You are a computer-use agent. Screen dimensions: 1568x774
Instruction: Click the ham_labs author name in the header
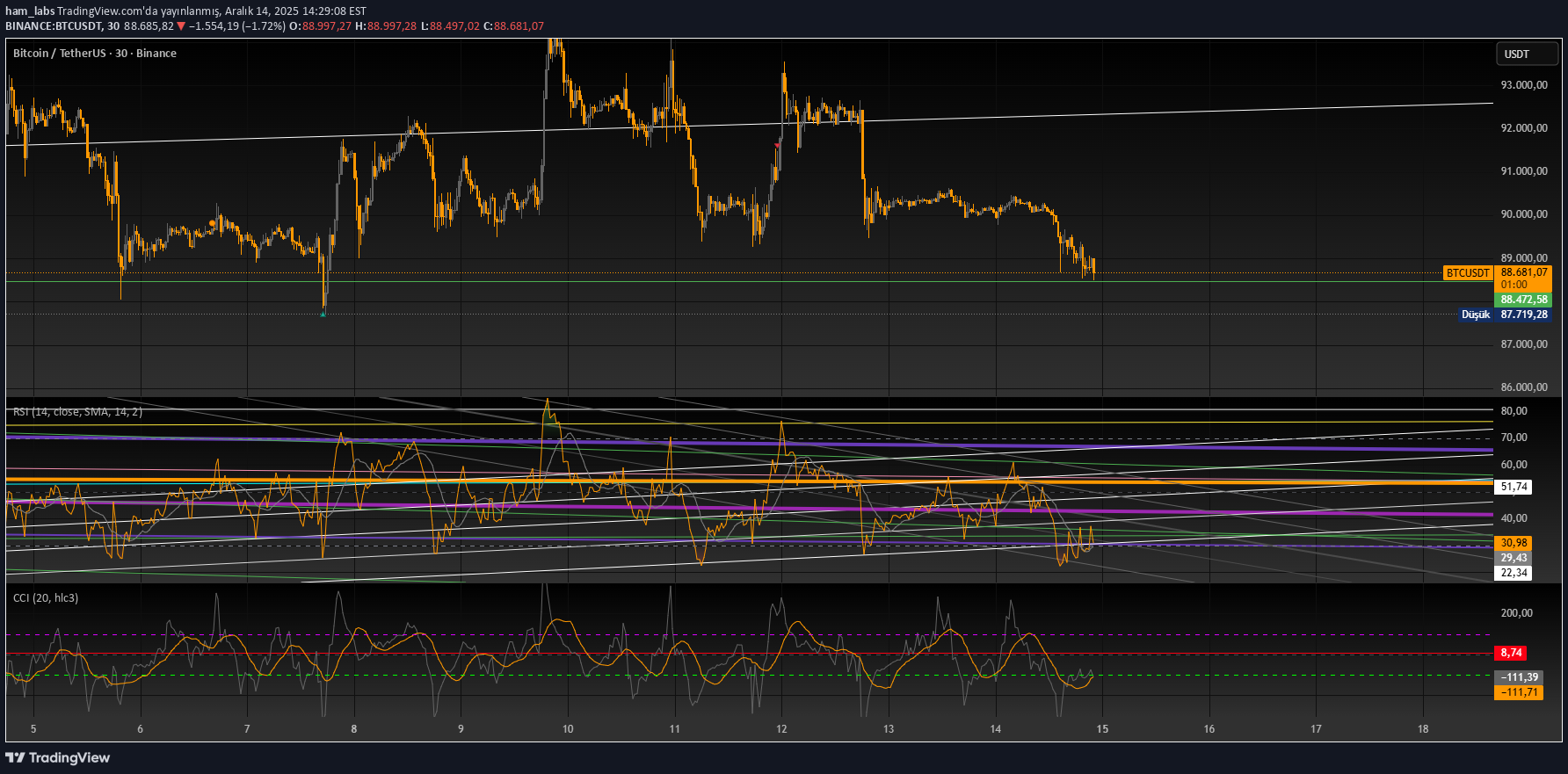tap(30, 11)
